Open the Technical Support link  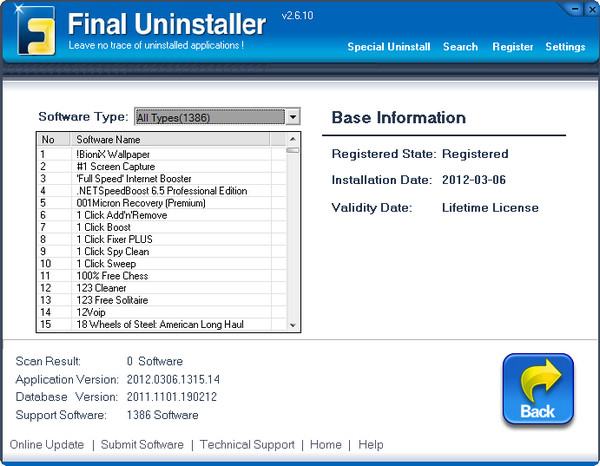(x=247, y=445)
